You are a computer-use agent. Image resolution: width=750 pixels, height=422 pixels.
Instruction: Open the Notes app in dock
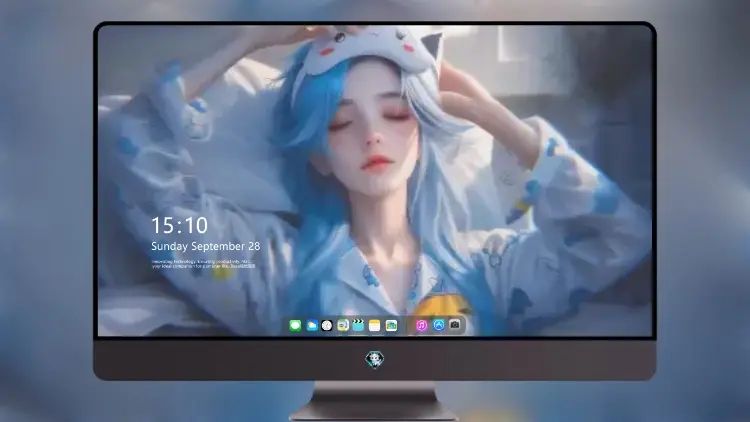[375, 326]
